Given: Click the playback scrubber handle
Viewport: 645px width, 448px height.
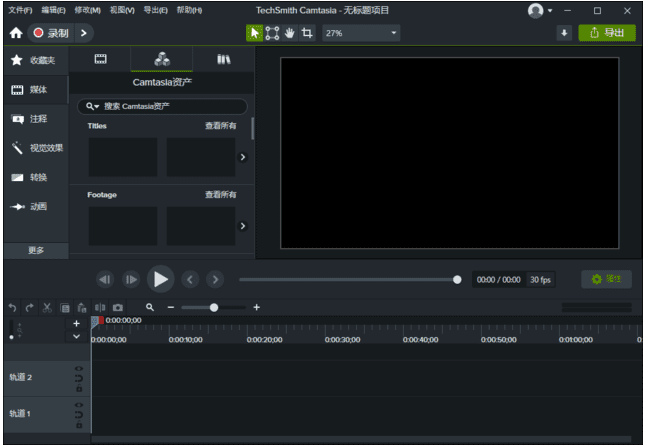Looking at the screenshot, I should tap(457, 280).
